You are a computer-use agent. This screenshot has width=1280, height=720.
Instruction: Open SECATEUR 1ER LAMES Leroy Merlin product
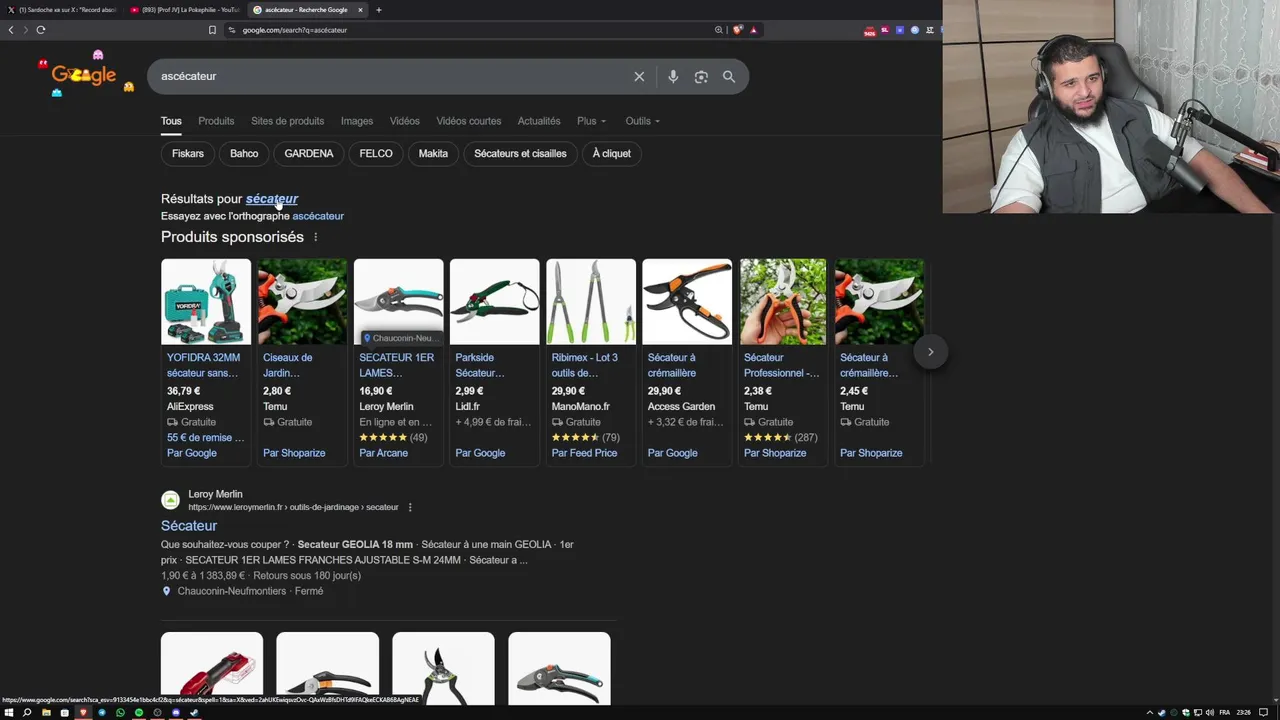[x=397, y=365]
